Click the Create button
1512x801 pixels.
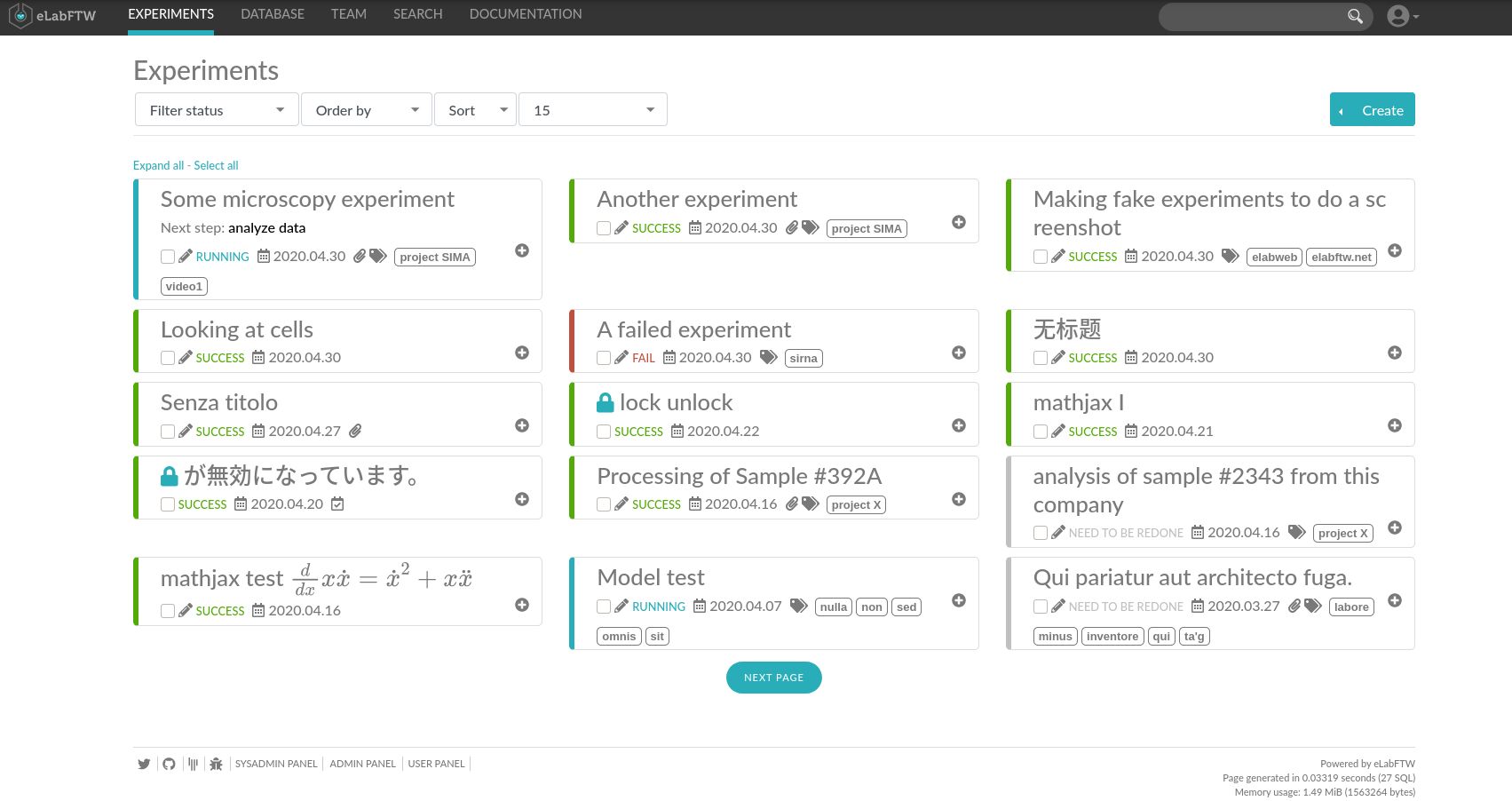(x=1372, y=110)
